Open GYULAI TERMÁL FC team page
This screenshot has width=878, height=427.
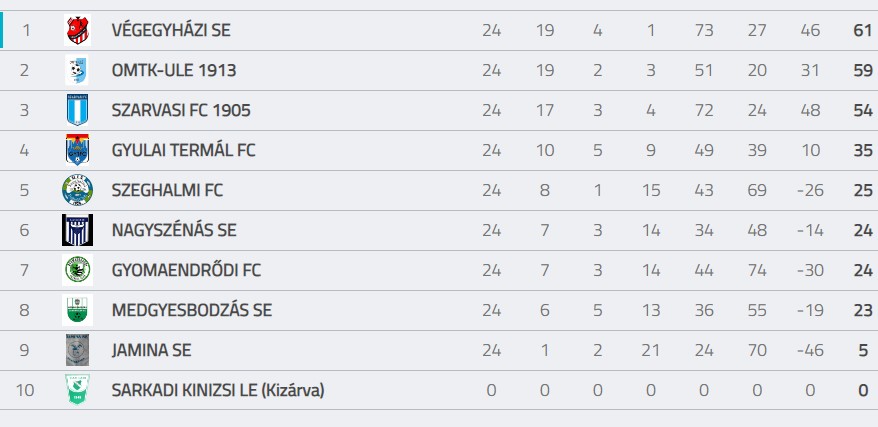click(x=183, y=151)
